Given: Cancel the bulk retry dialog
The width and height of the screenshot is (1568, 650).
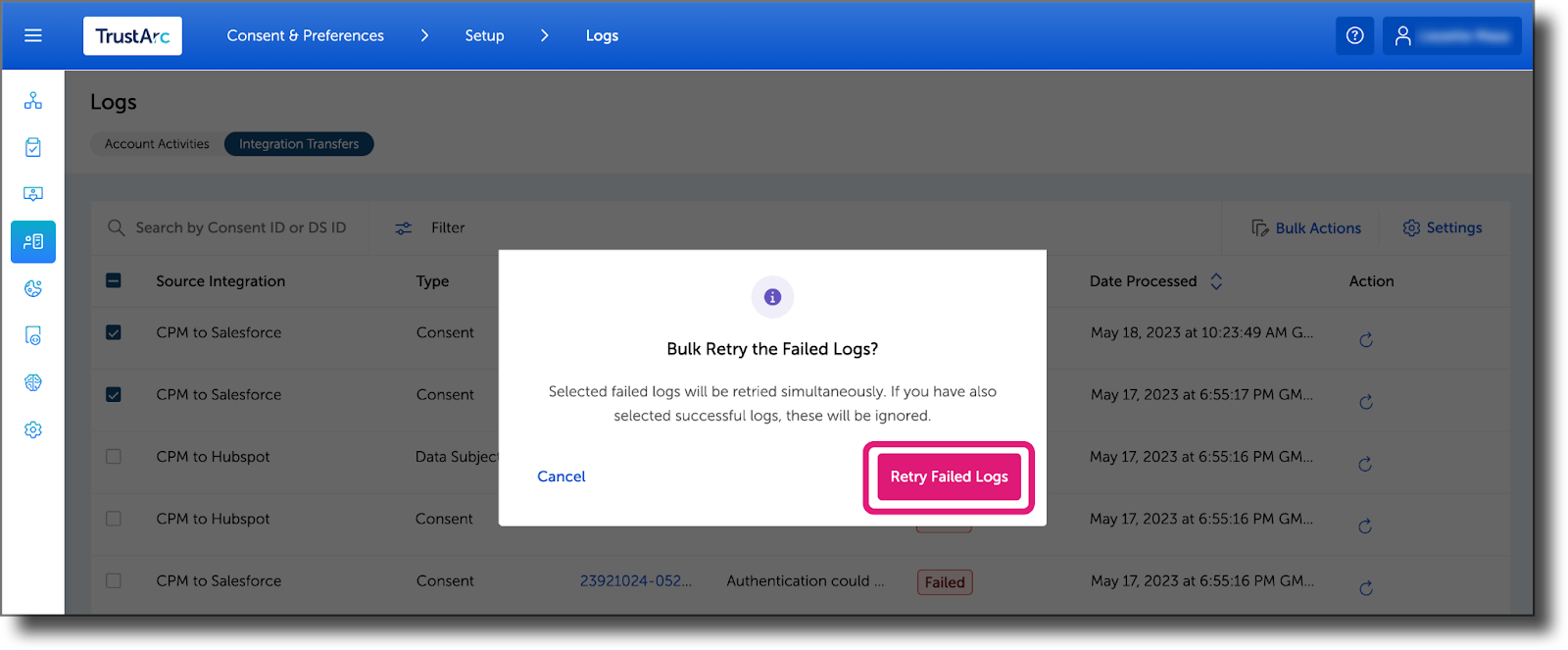Looking at the screenshot, I should pyautogui.click(x=561, y=476).
